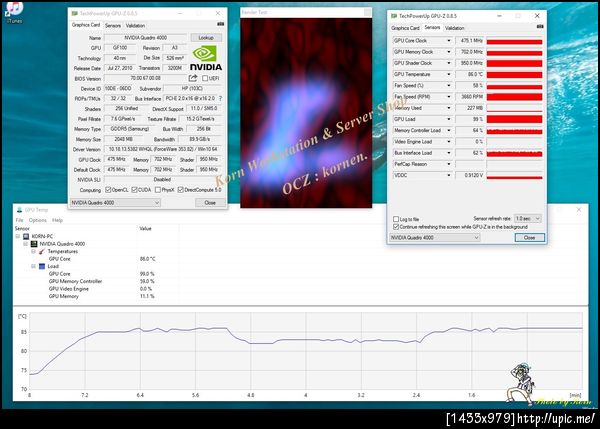Click GPU Temp app icon in title bar
Viewport: 600px width, 429px height.
(x=19, y=210)
